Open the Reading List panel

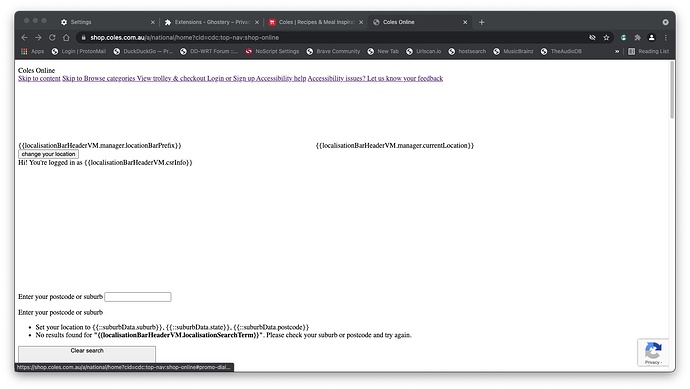tap(648, 51)
